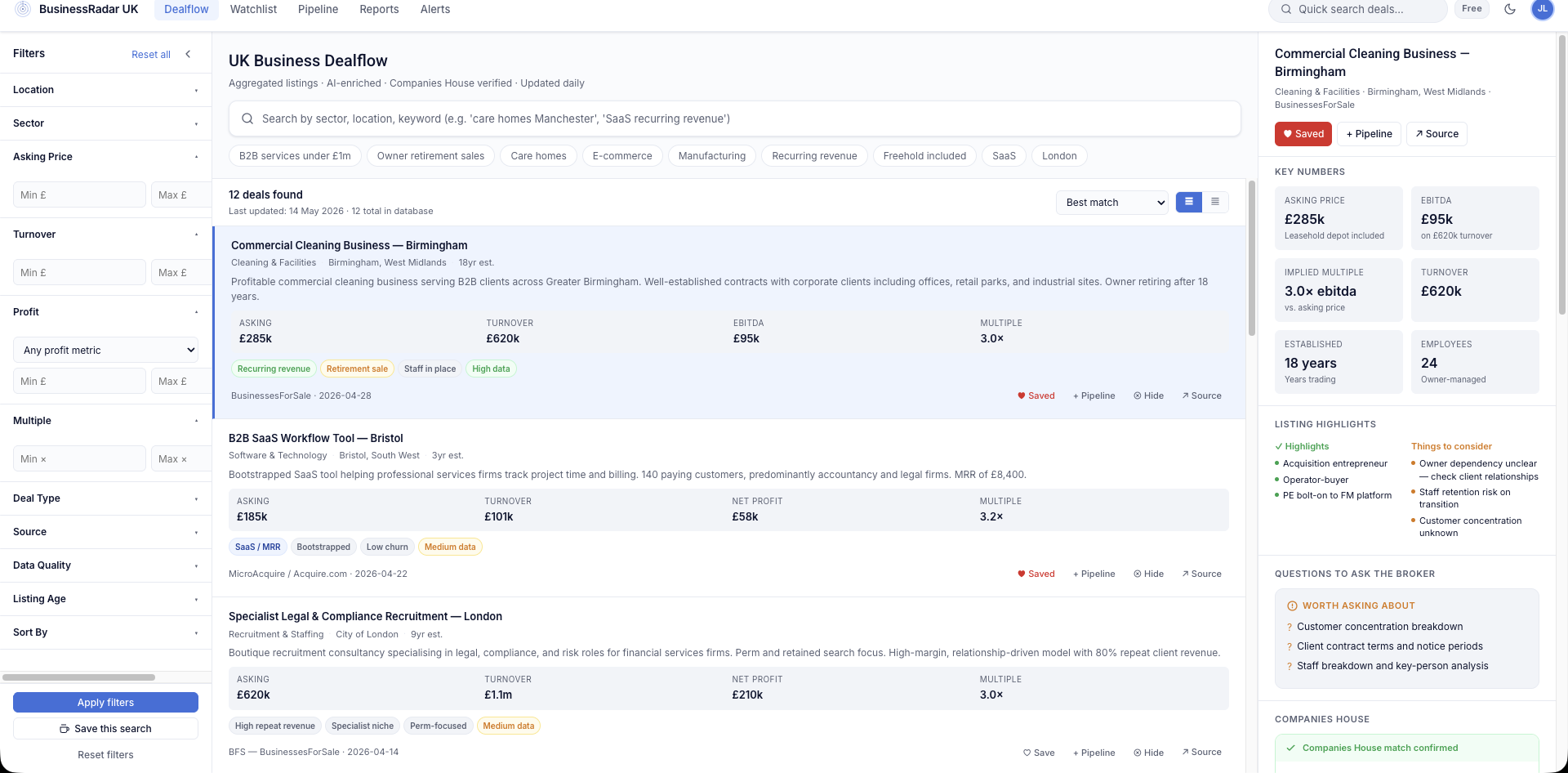Select the Recurring revenue quick filter chip
1568x773 pixels.
(814, 156)
